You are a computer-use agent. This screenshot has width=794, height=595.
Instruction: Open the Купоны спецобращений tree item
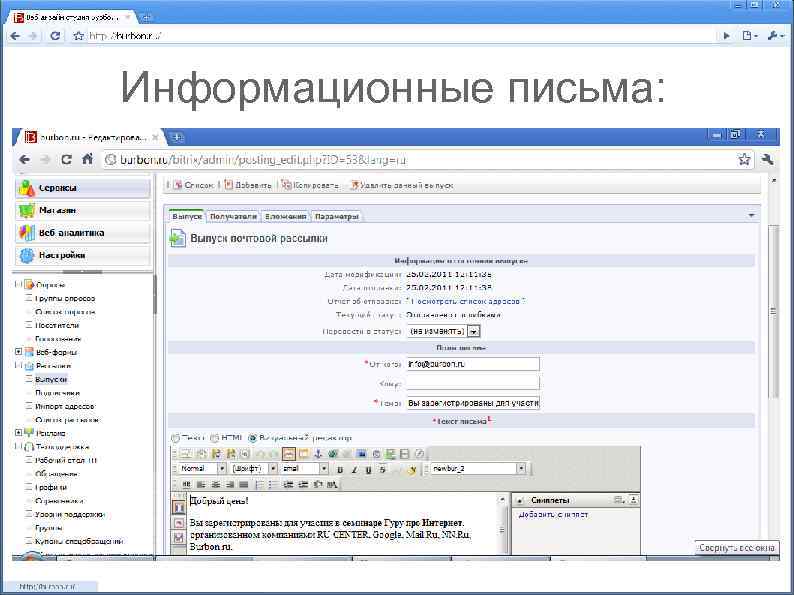tap(79, 541)
